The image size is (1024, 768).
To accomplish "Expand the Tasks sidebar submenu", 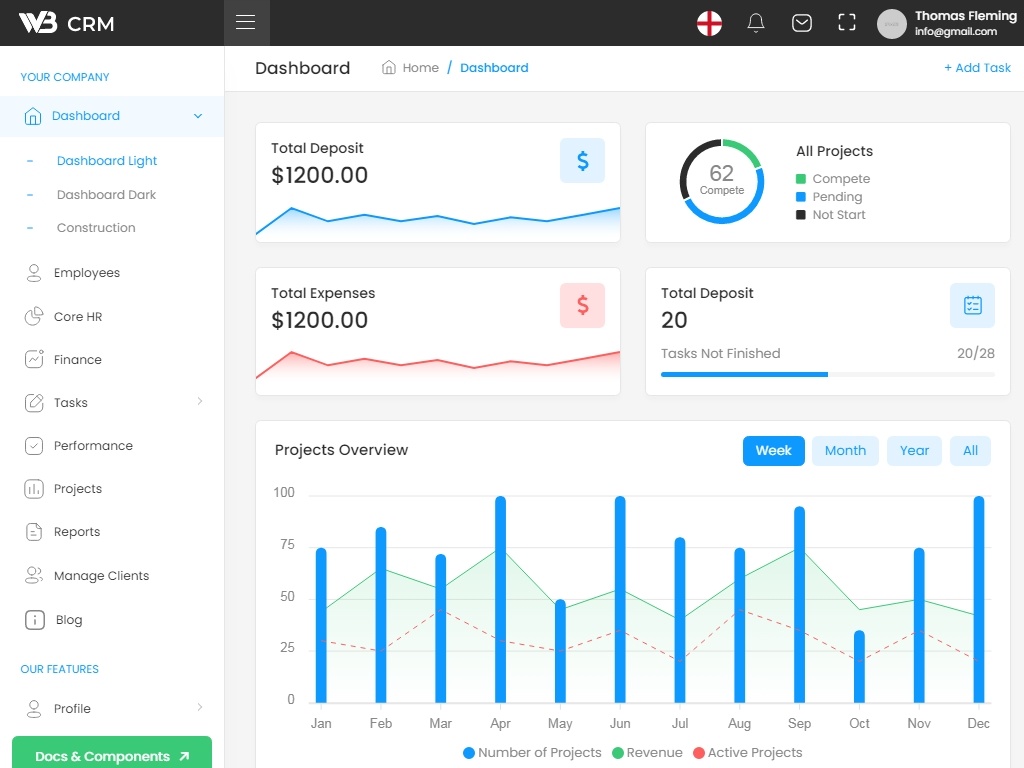I will click(x=200, y=402).
